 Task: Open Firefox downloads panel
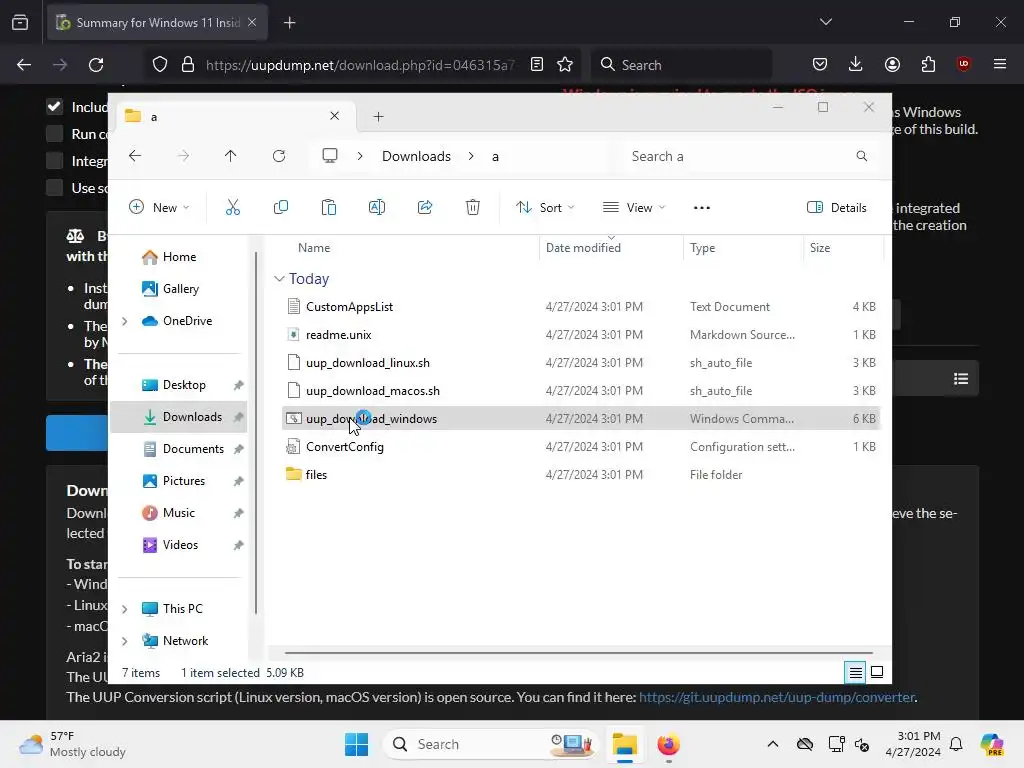click(x=856, y=64)
